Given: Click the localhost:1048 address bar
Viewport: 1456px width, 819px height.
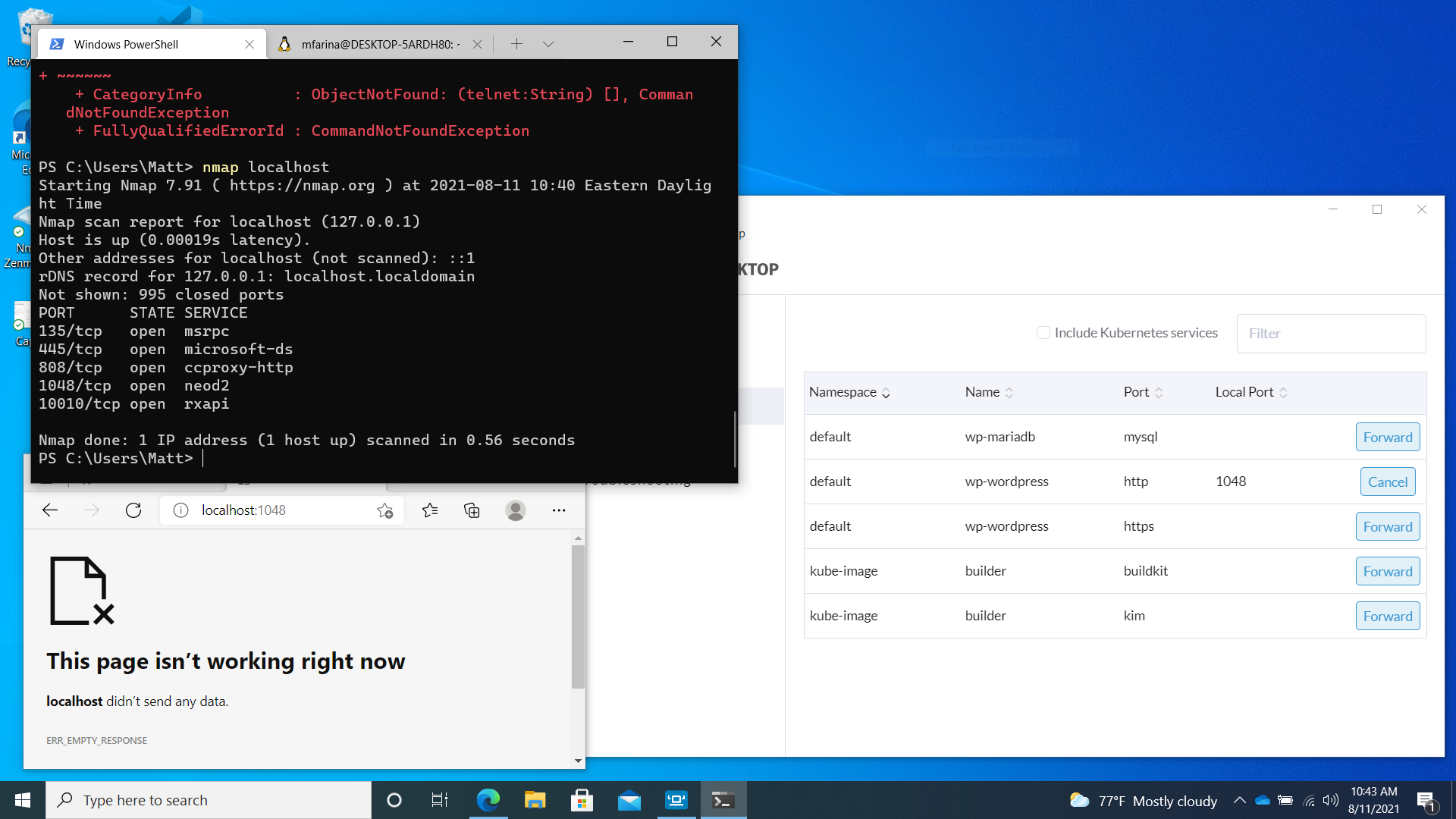Looking at the screenshot, I should point(281,510).
